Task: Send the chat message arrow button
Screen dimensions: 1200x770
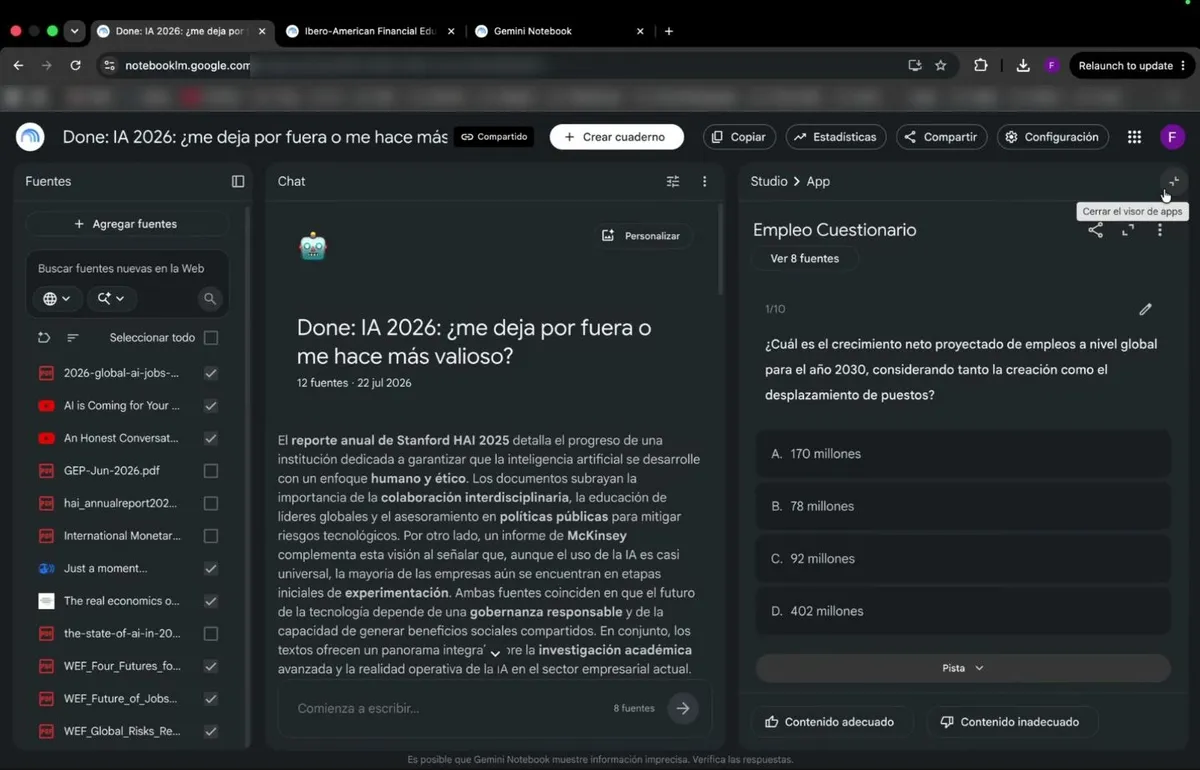Action: (683, 708)
